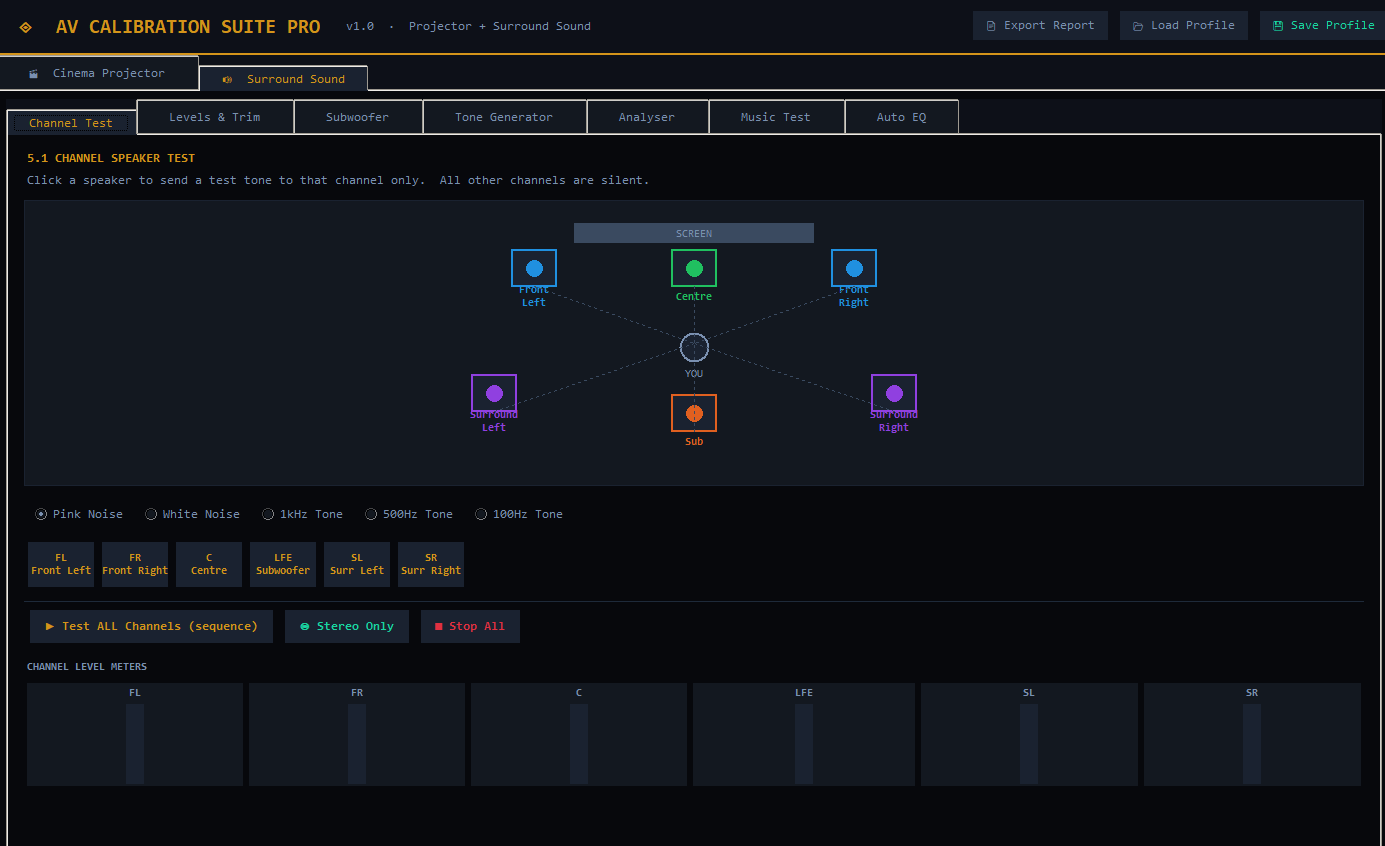Click the "5.1 CHANNEL SPEAKER TEST" heading
Image resolution: width=1385 pixels, height=846 pixels.
pos(111,158)
